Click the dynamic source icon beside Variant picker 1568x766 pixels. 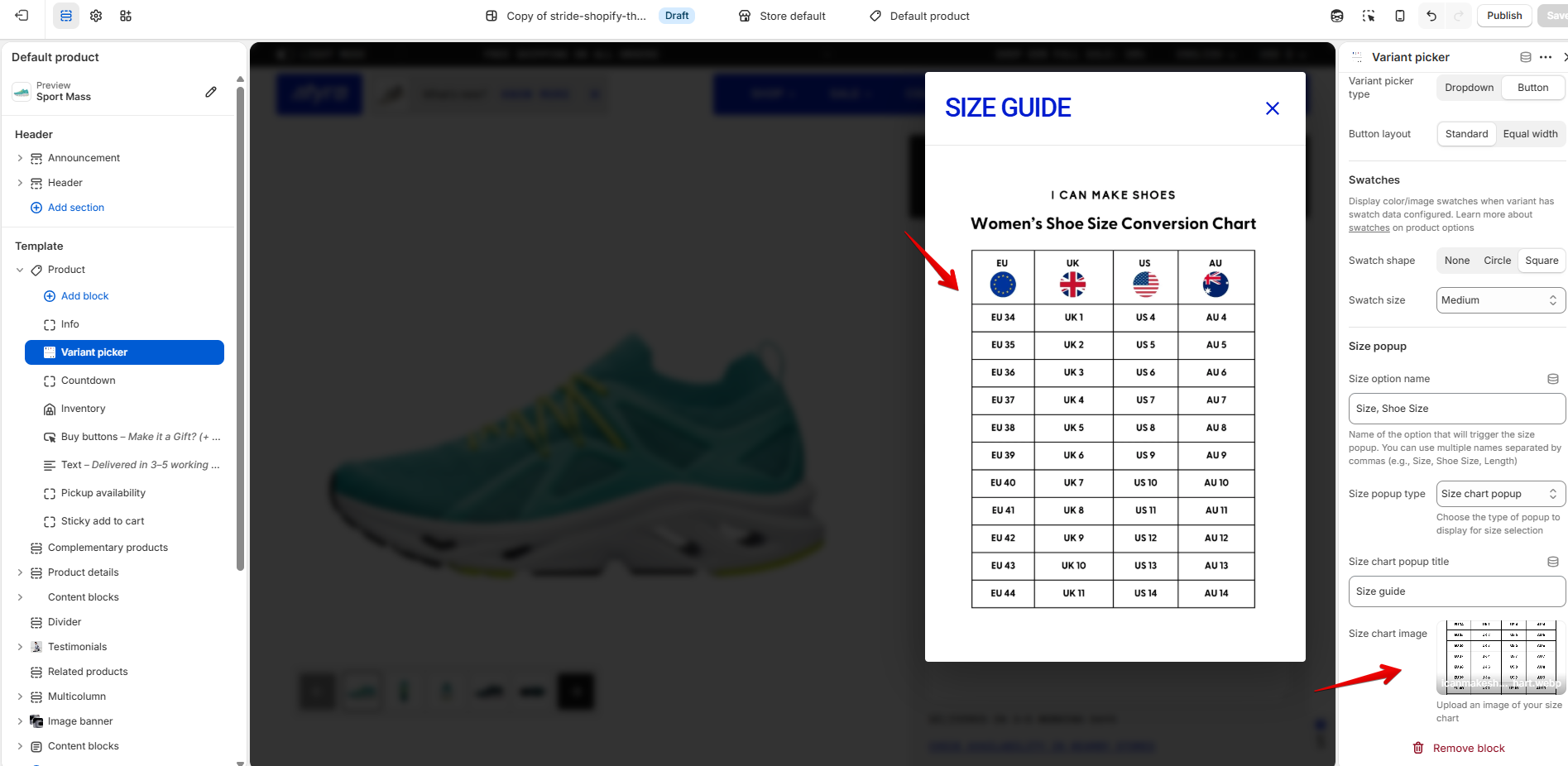1526,57
